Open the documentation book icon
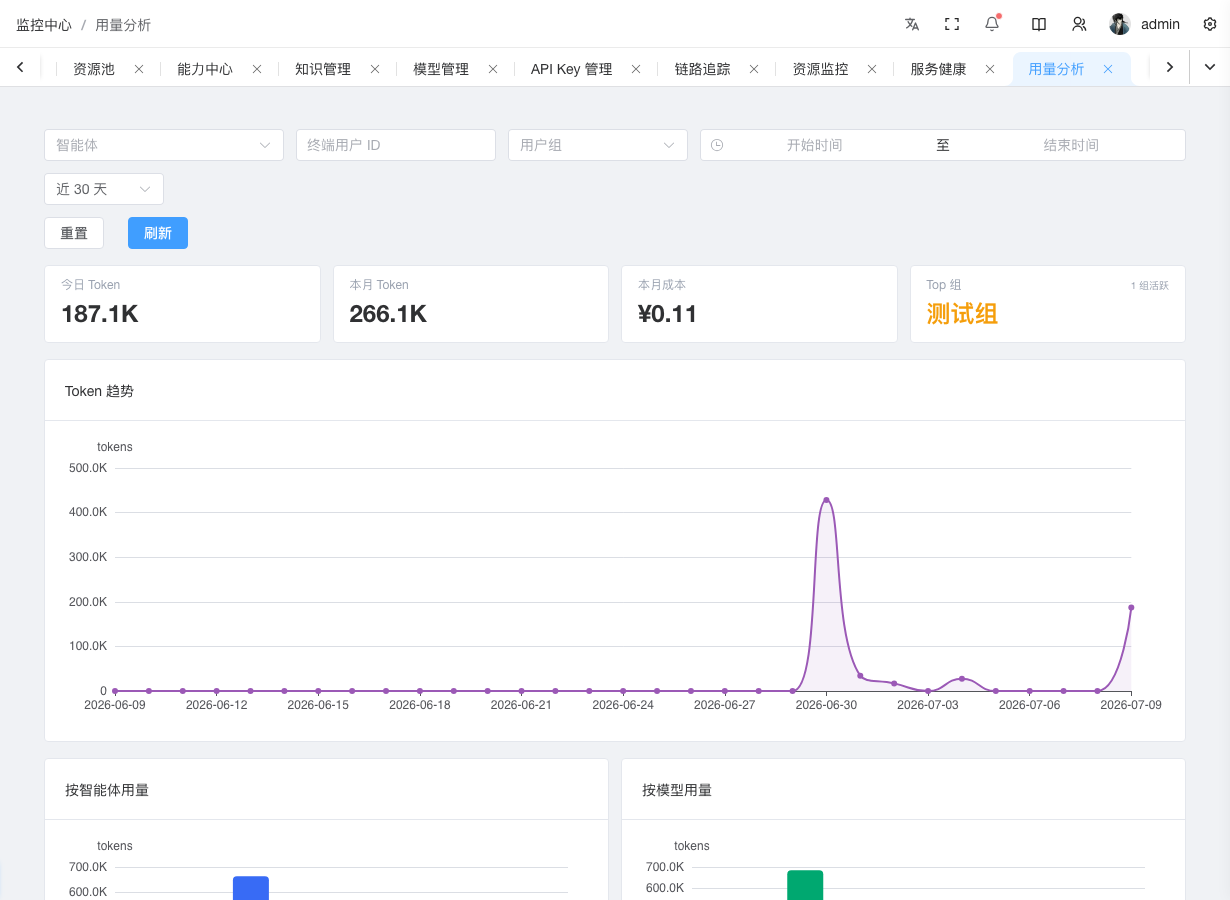Screen dimensions: 1230x900 (x=1039, y=24)
